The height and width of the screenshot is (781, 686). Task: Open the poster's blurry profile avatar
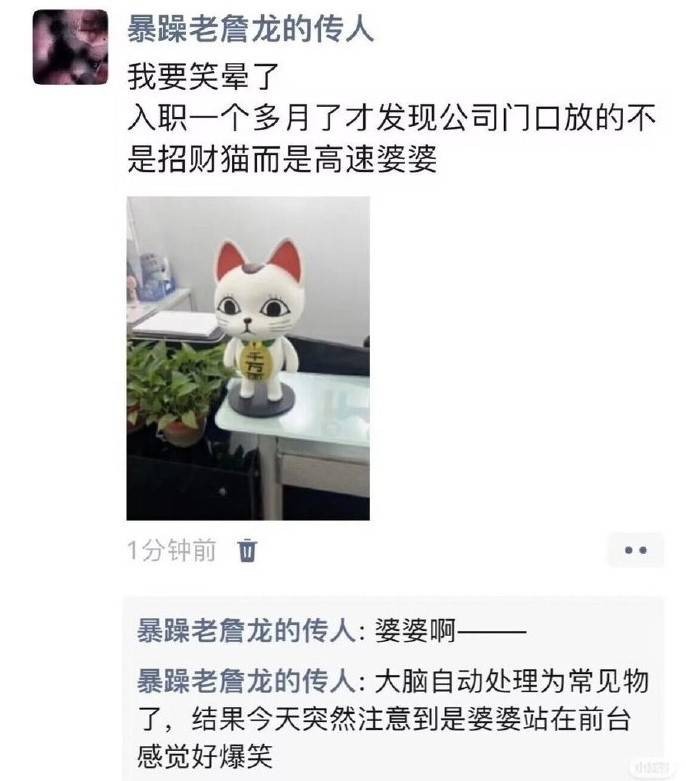coord(70,47)
